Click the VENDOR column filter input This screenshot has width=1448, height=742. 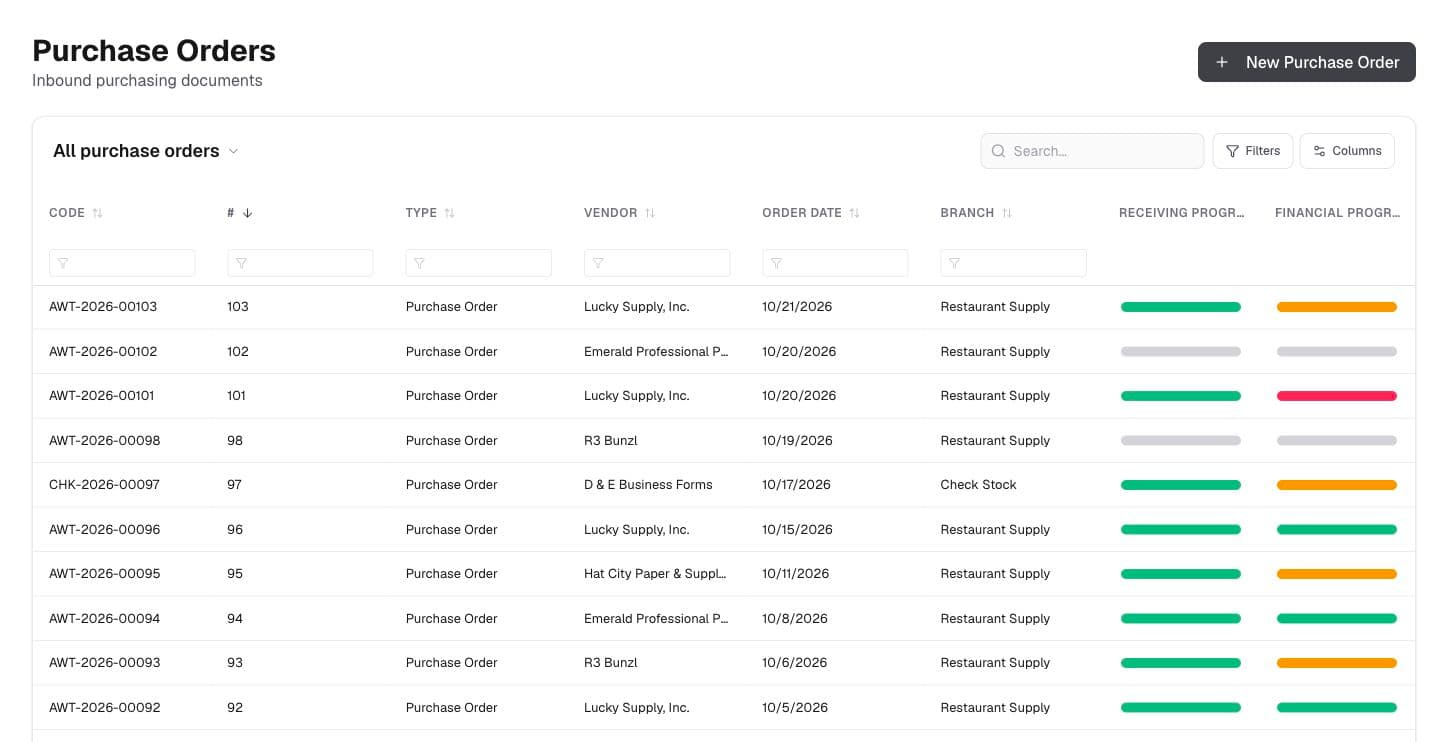tap(657, 263)
